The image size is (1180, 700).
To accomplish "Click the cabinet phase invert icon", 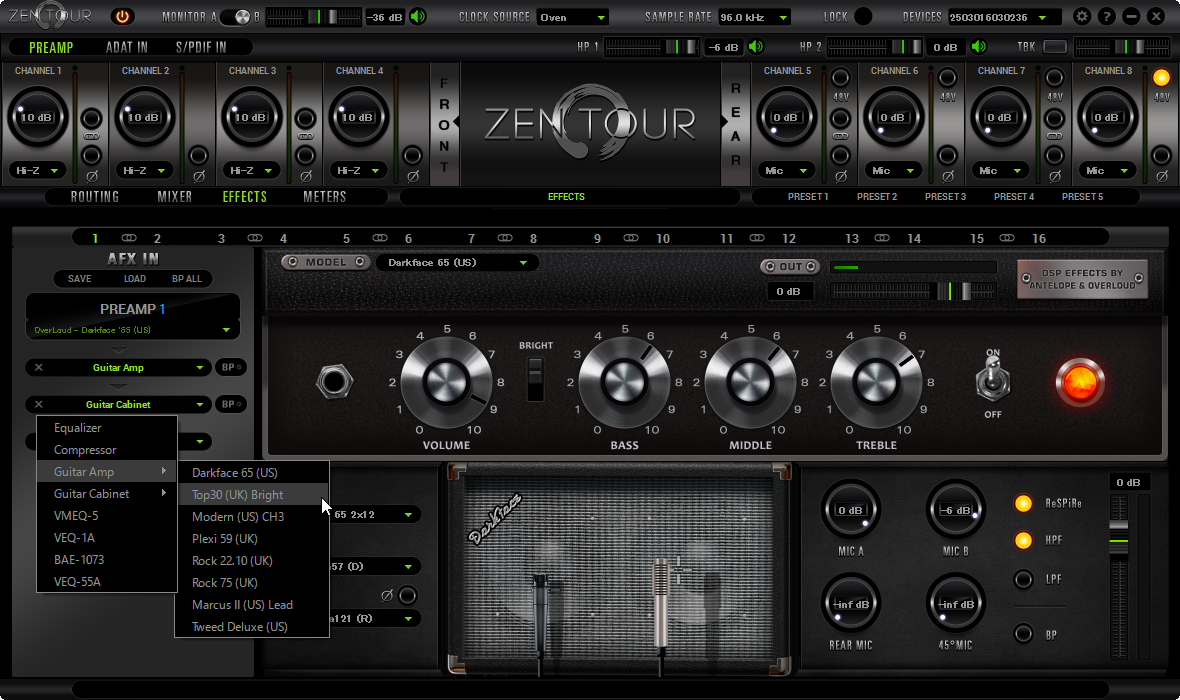I will tap(387, 595).
